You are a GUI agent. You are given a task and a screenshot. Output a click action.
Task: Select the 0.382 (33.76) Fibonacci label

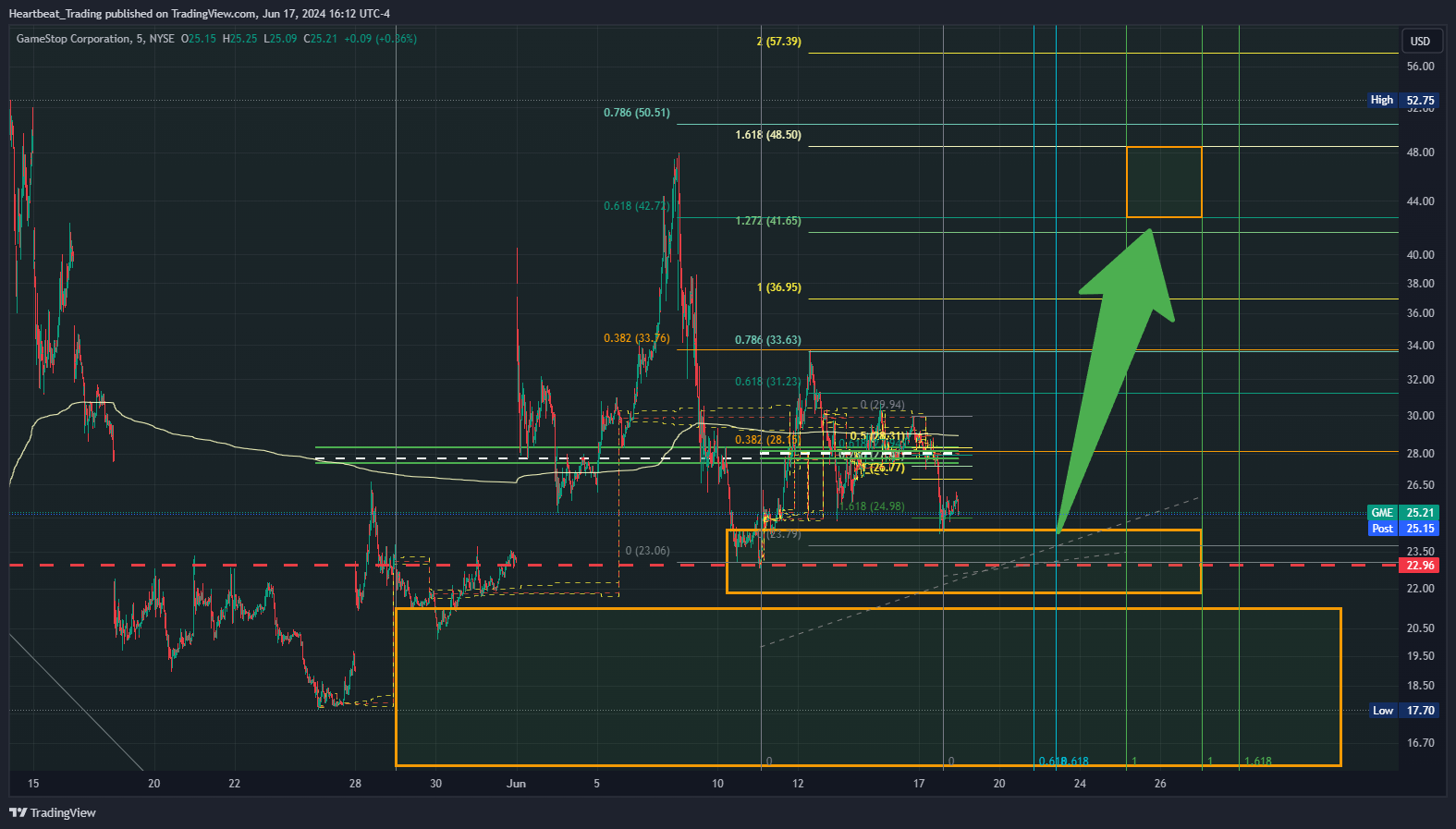637,338
